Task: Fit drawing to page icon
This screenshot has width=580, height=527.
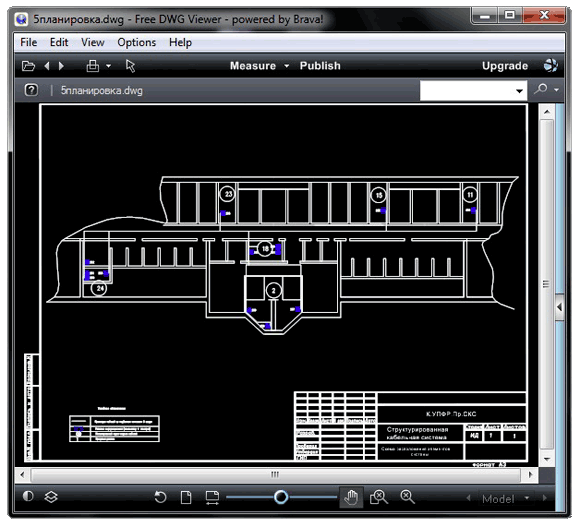Action: tap(186, 497)
